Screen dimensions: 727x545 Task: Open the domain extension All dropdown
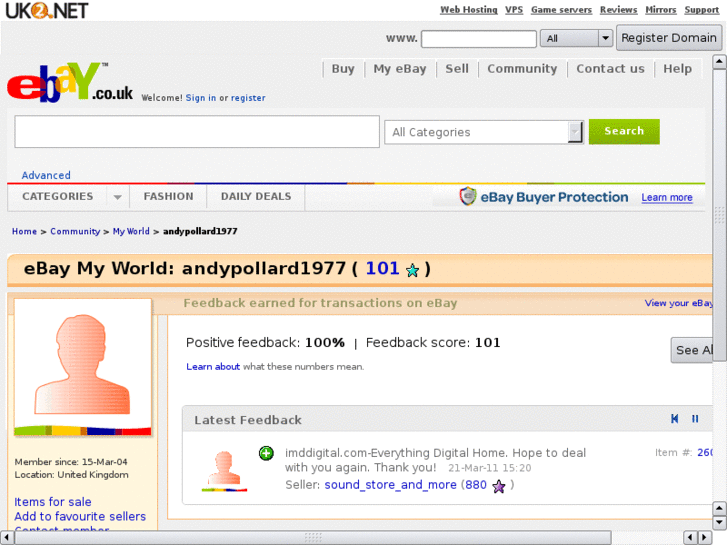(576, 38)
